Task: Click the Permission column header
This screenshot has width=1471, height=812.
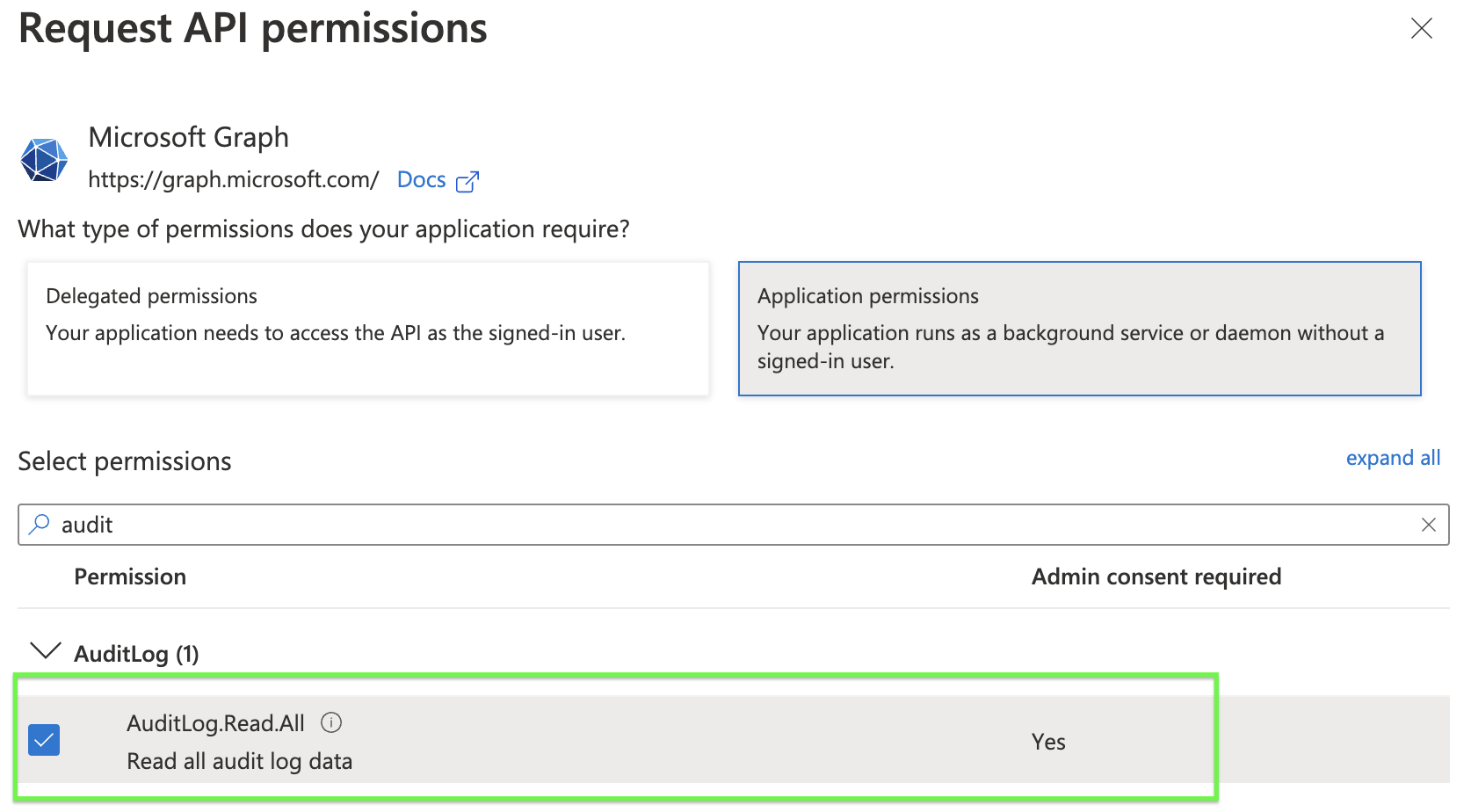Action: [130, 576]
